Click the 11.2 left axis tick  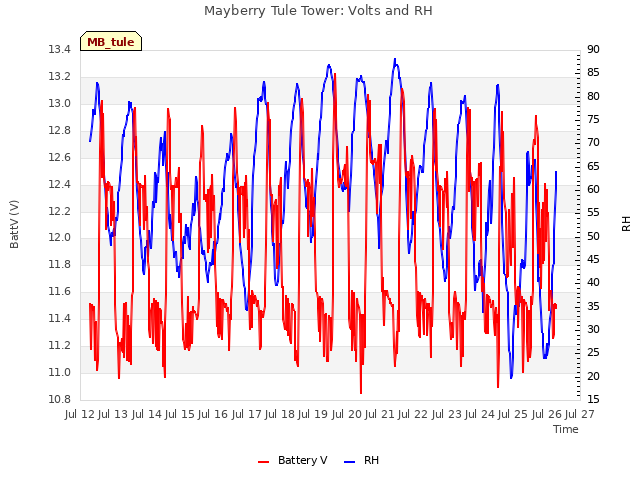point(60,345)
